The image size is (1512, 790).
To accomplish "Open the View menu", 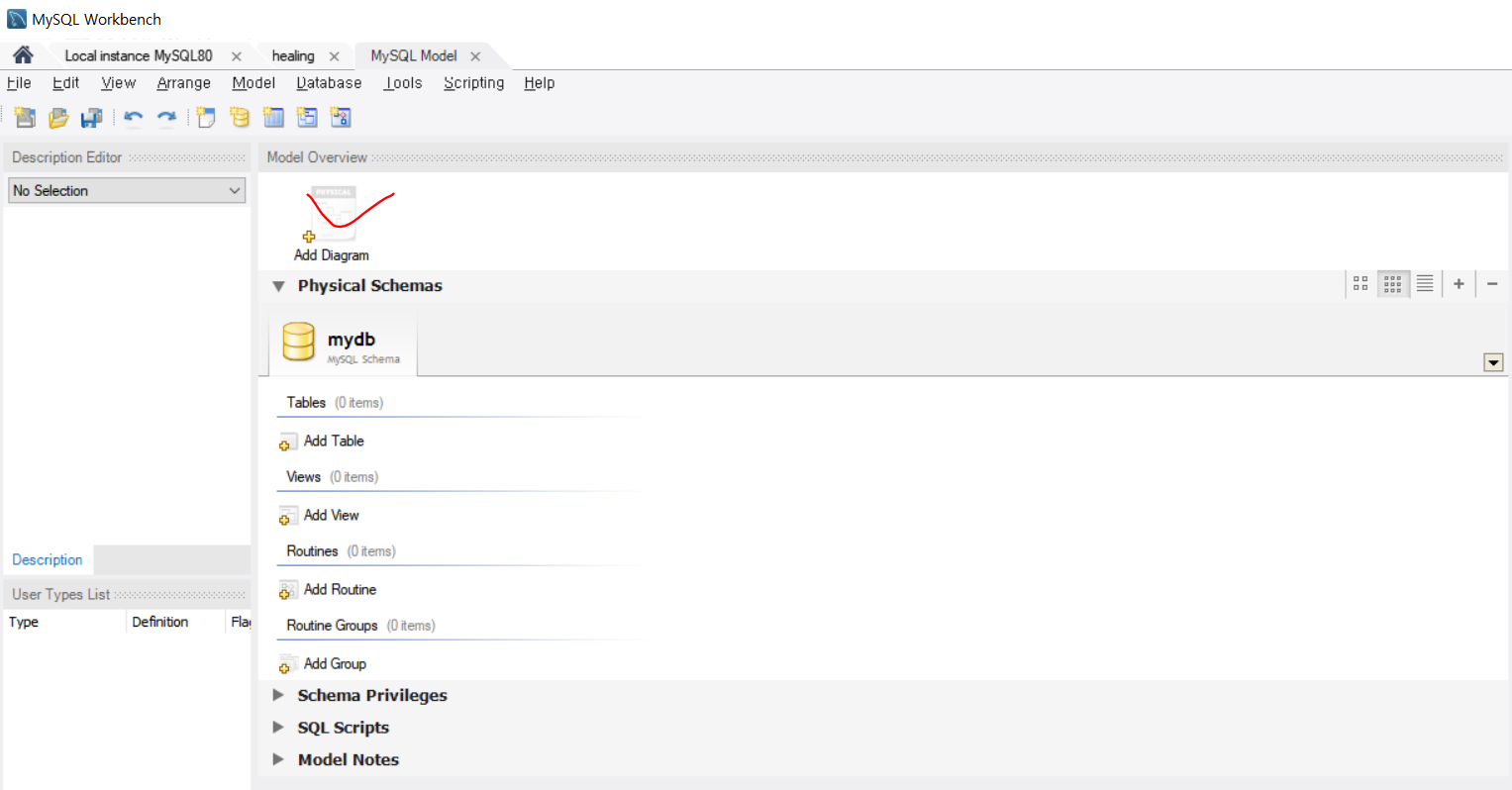I will click(x=119, y=83).
